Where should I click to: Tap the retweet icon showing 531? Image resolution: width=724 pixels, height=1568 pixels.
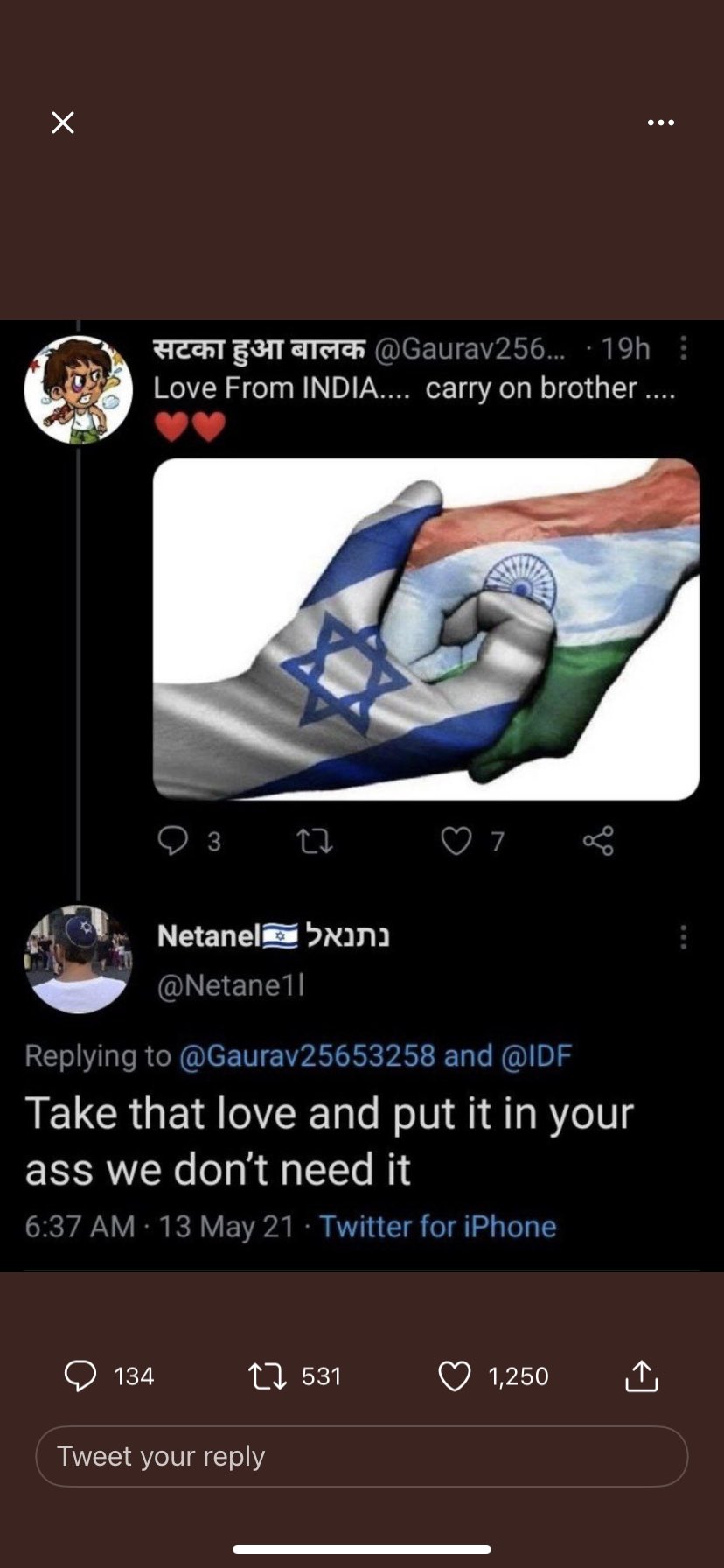click(268, 1376)
